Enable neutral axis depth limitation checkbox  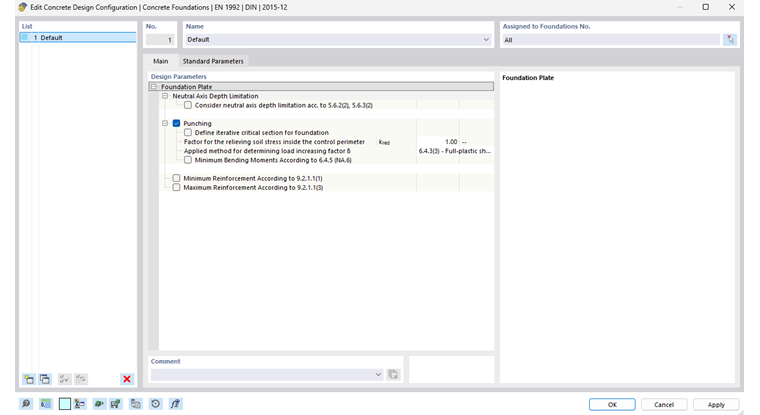tap(188, 105)
